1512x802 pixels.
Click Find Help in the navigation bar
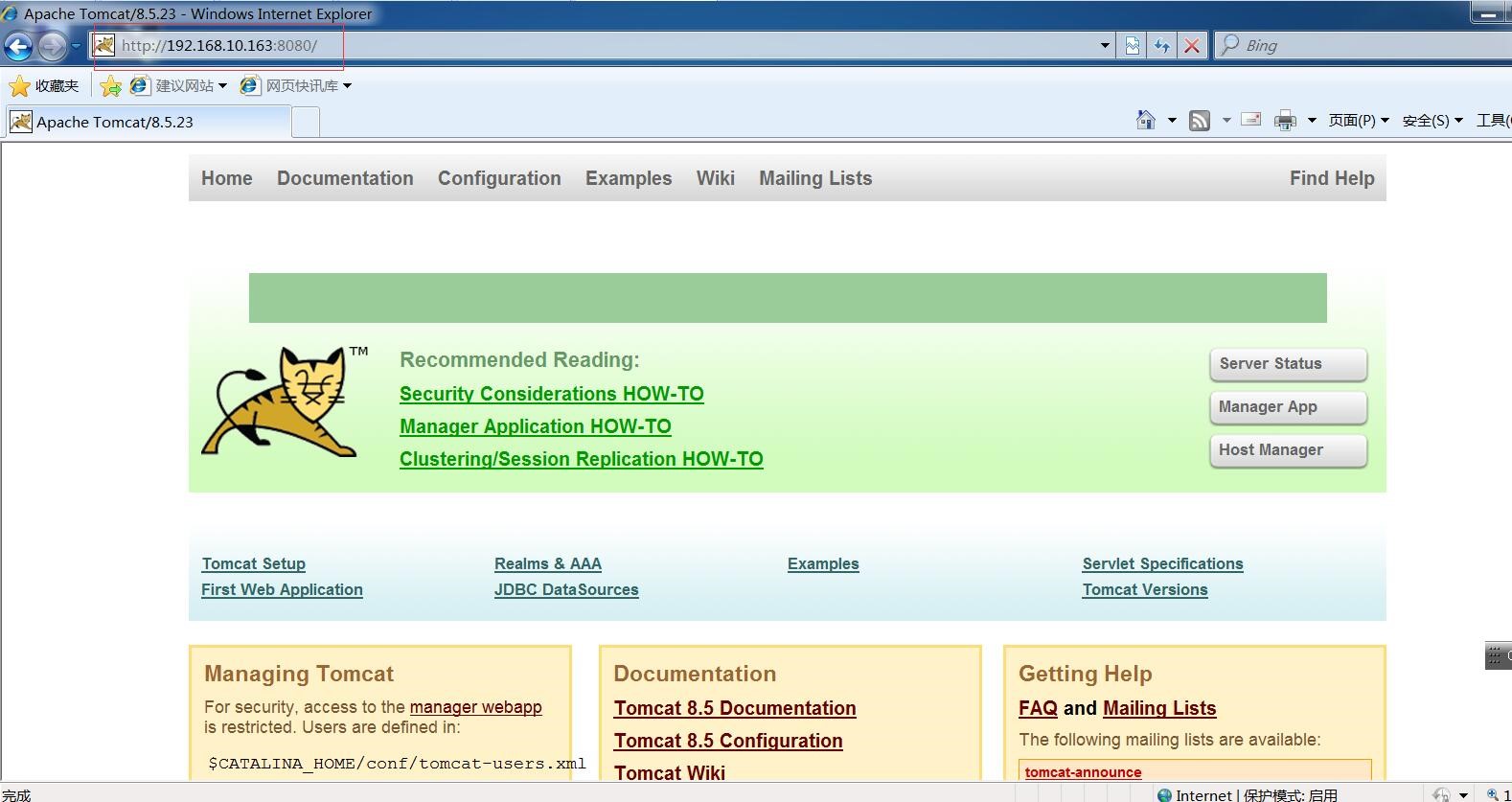tap(1332, 178)
